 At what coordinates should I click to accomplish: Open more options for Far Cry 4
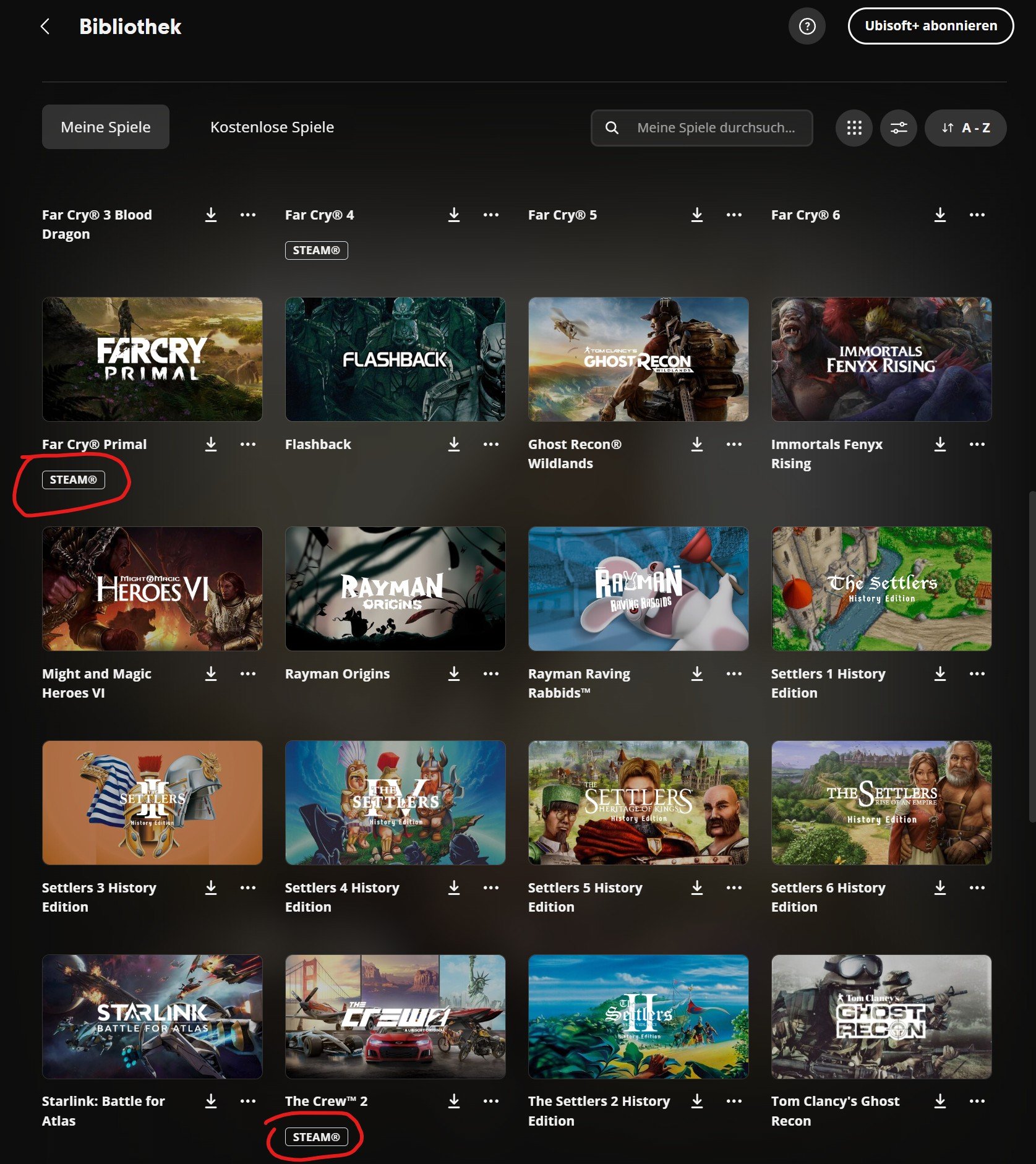[491, 215]
